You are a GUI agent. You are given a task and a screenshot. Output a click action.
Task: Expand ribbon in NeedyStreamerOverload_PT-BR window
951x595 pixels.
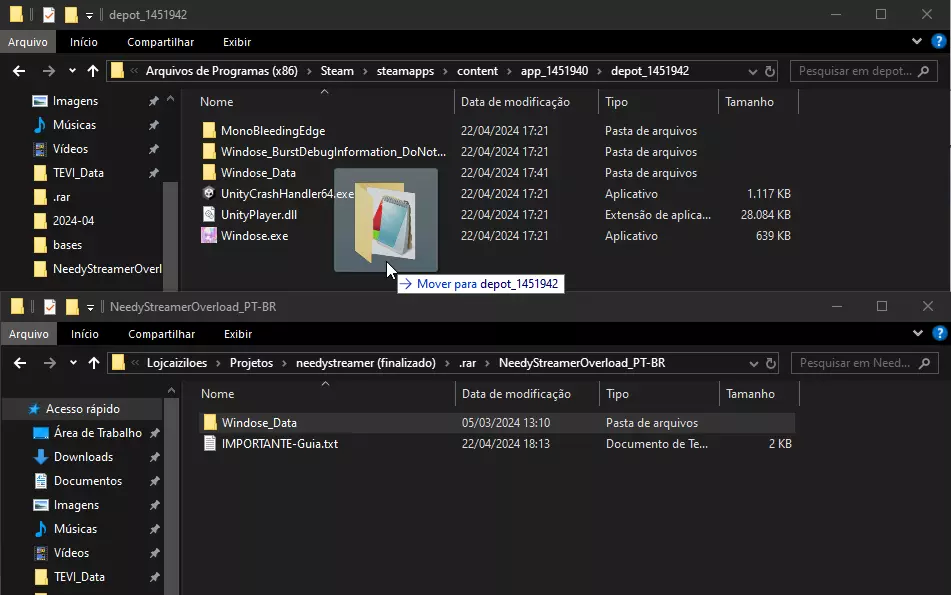[918, 333]
